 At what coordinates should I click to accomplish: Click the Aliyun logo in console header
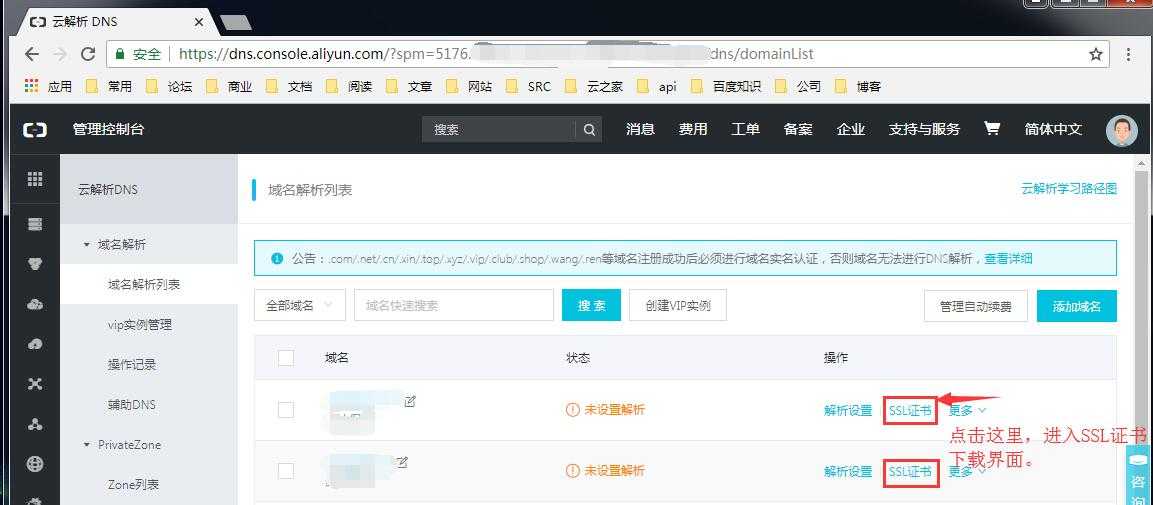[x=35, y=129]
